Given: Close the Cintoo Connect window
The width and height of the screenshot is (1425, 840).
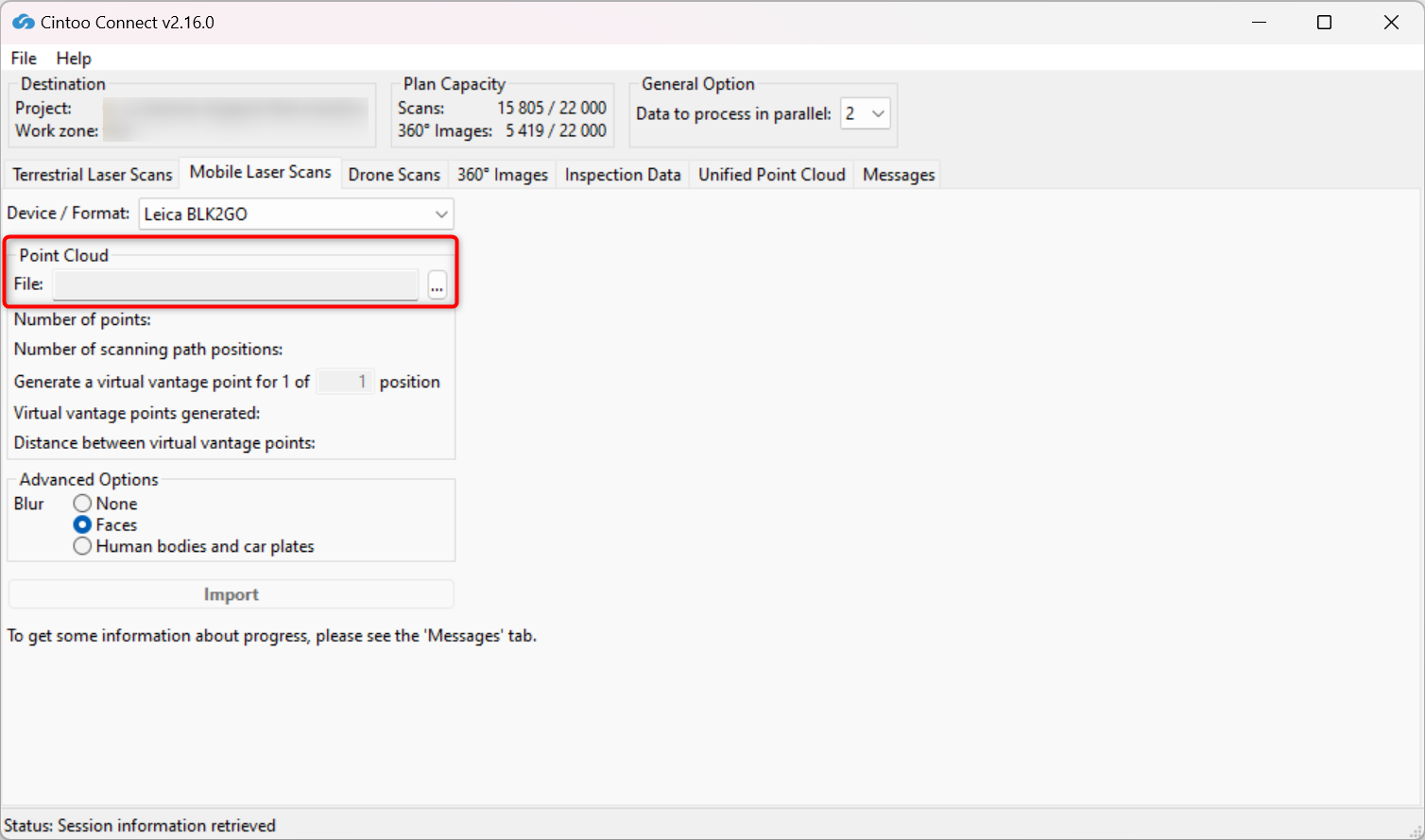Looking at the screenshot, I should (1391, 22).
